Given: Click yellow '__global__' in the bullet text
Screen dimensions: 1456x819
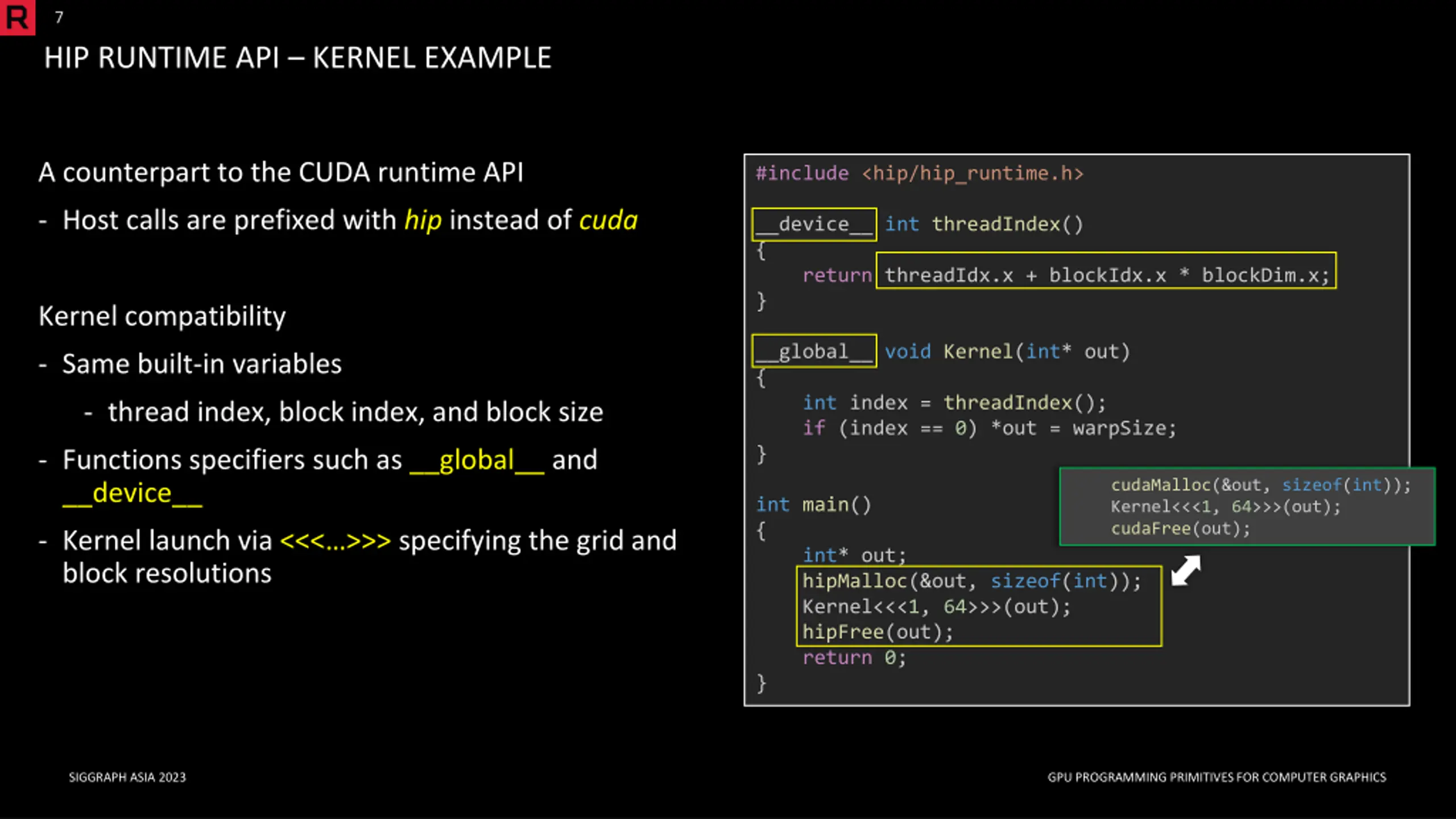Looking at the screenshot, I should pos(477,460).
